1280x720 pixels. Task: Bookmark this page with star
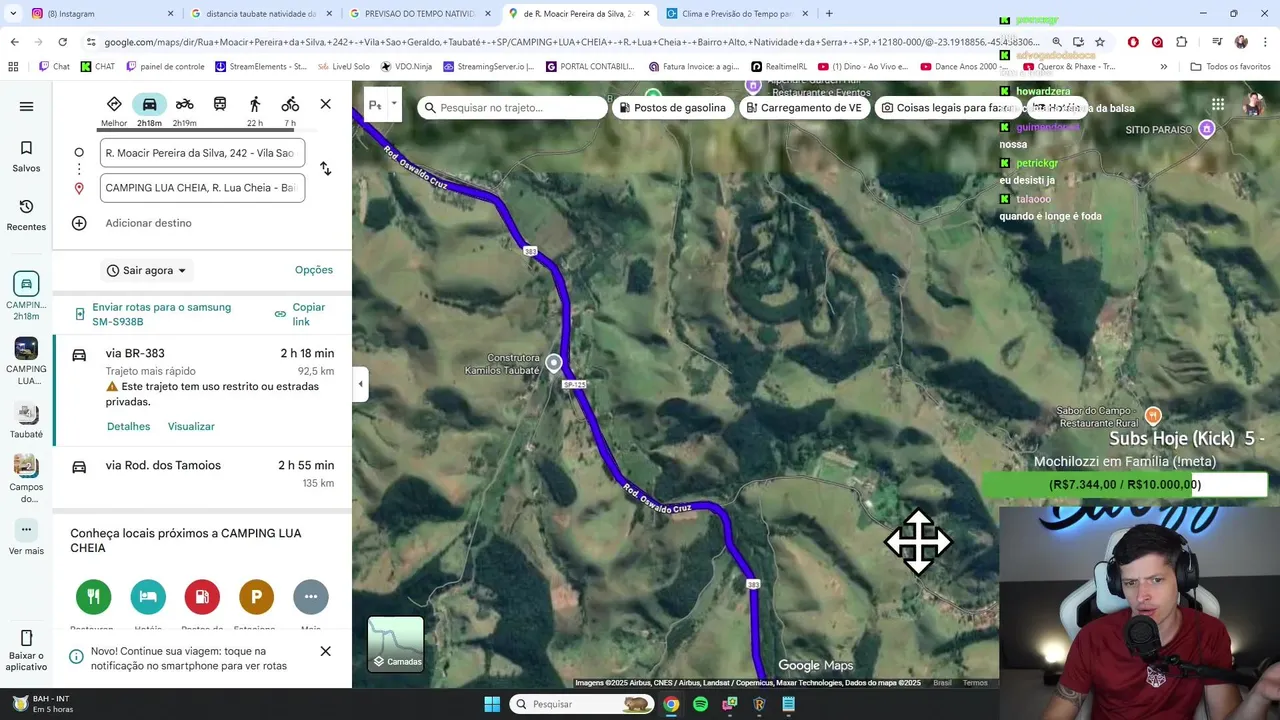1100,42
